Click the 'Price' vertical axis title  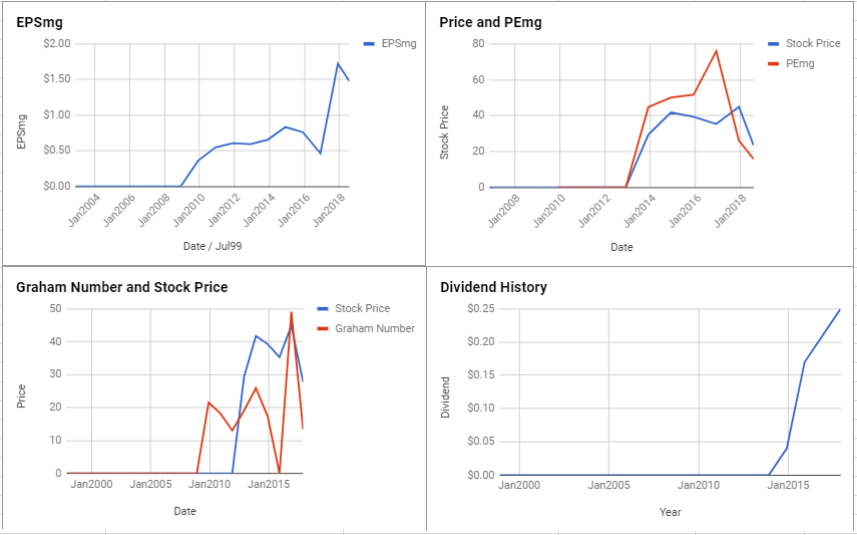(x=21, y=396)
